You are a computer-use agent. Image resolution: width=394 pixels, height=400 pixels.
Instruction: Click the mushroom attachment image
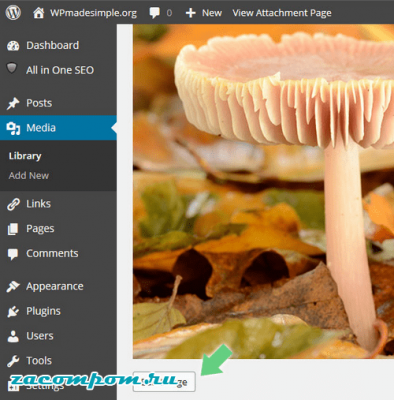coord(263,191)
